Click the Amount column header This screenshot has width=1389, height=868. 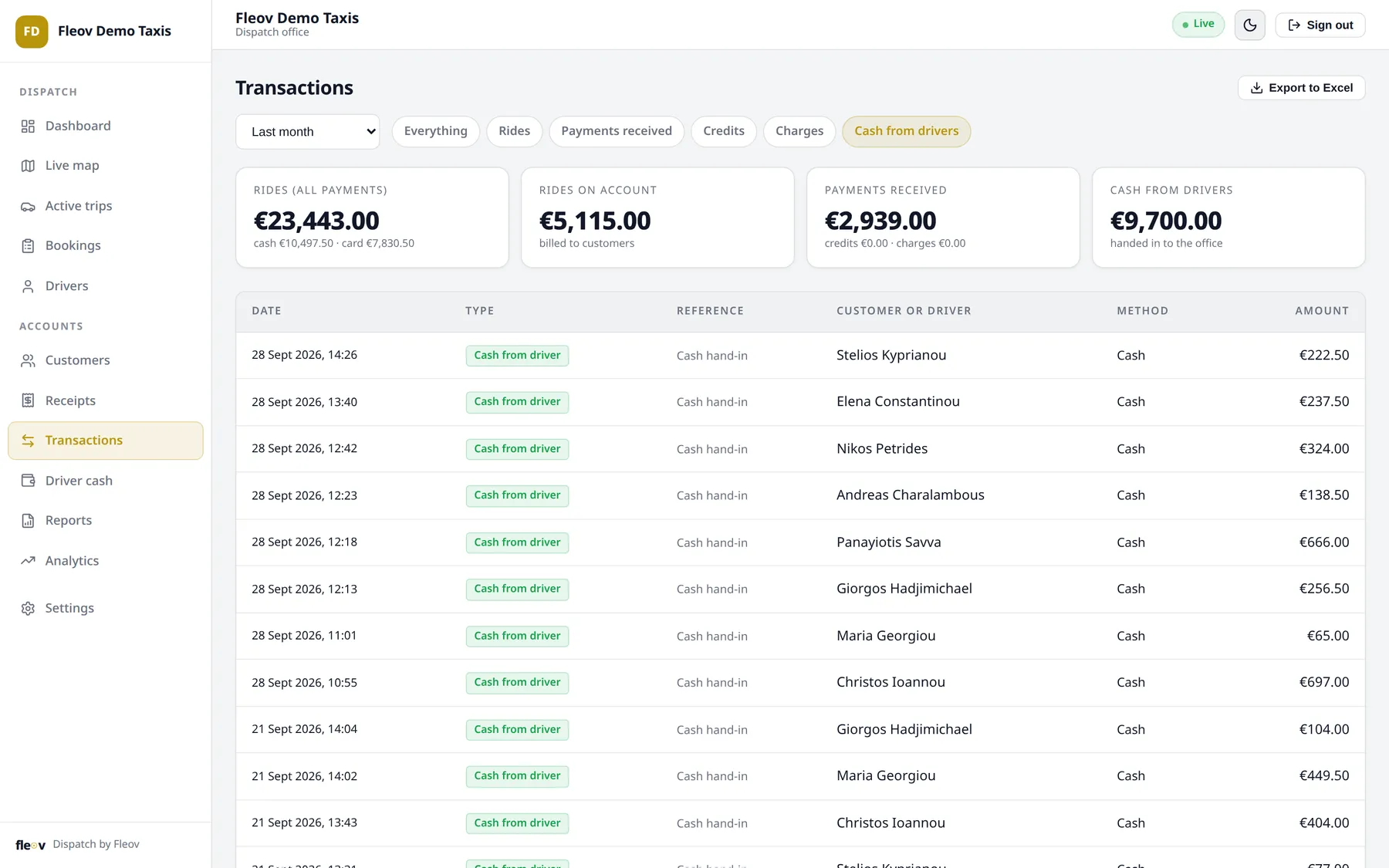coord(1322,311)
